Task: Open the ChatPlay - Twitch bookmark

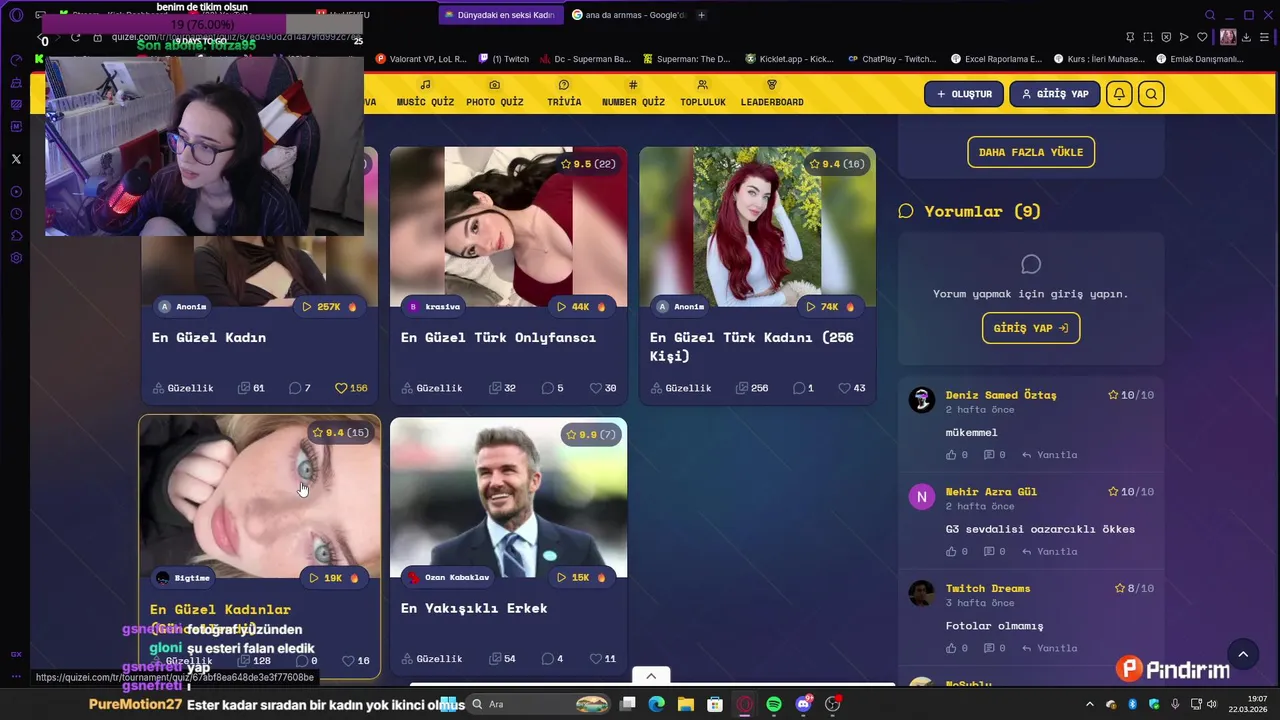Action: click(x=892, y=59)
